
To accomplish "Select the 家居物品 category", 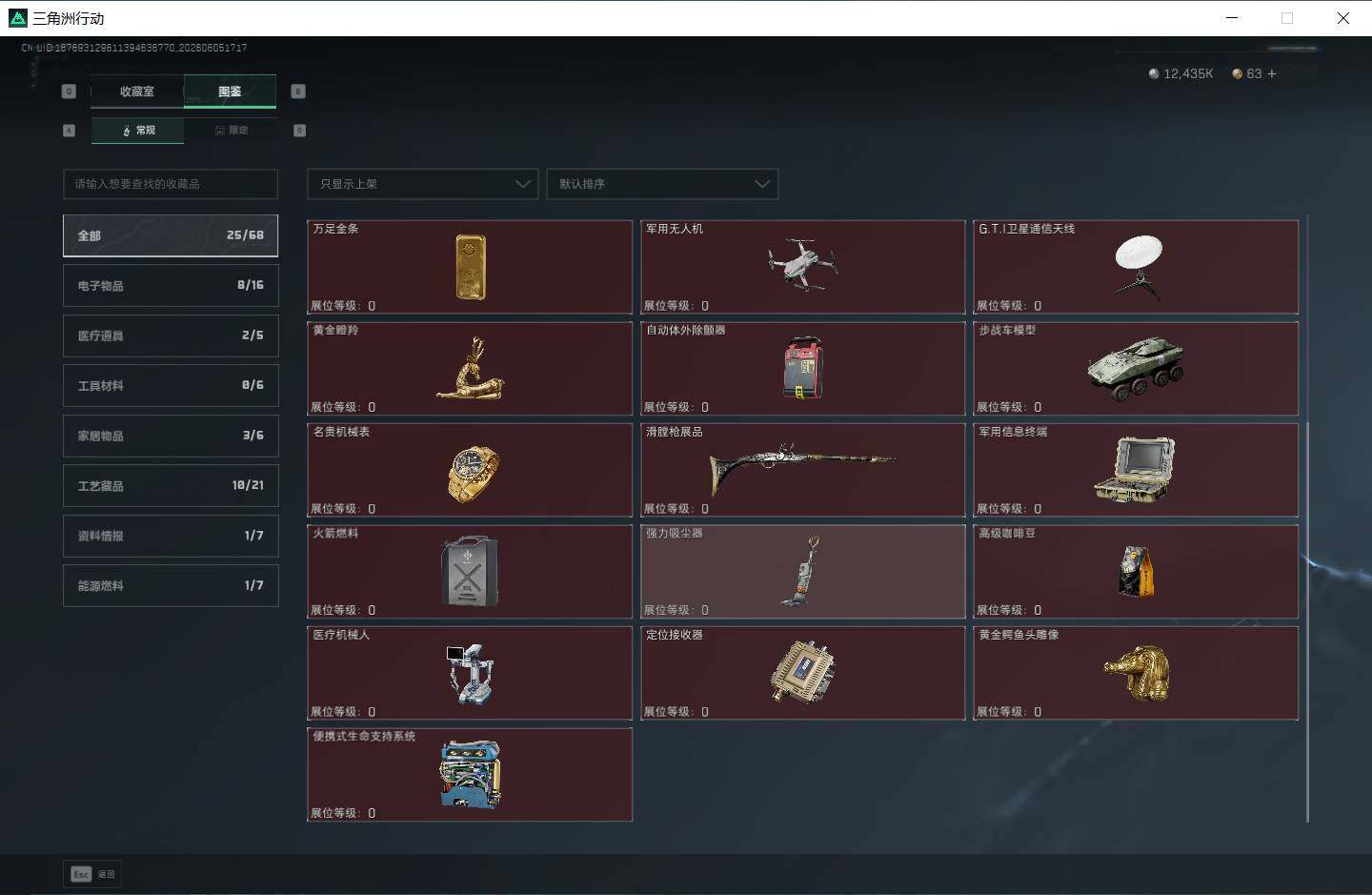I will pos(171,436).
